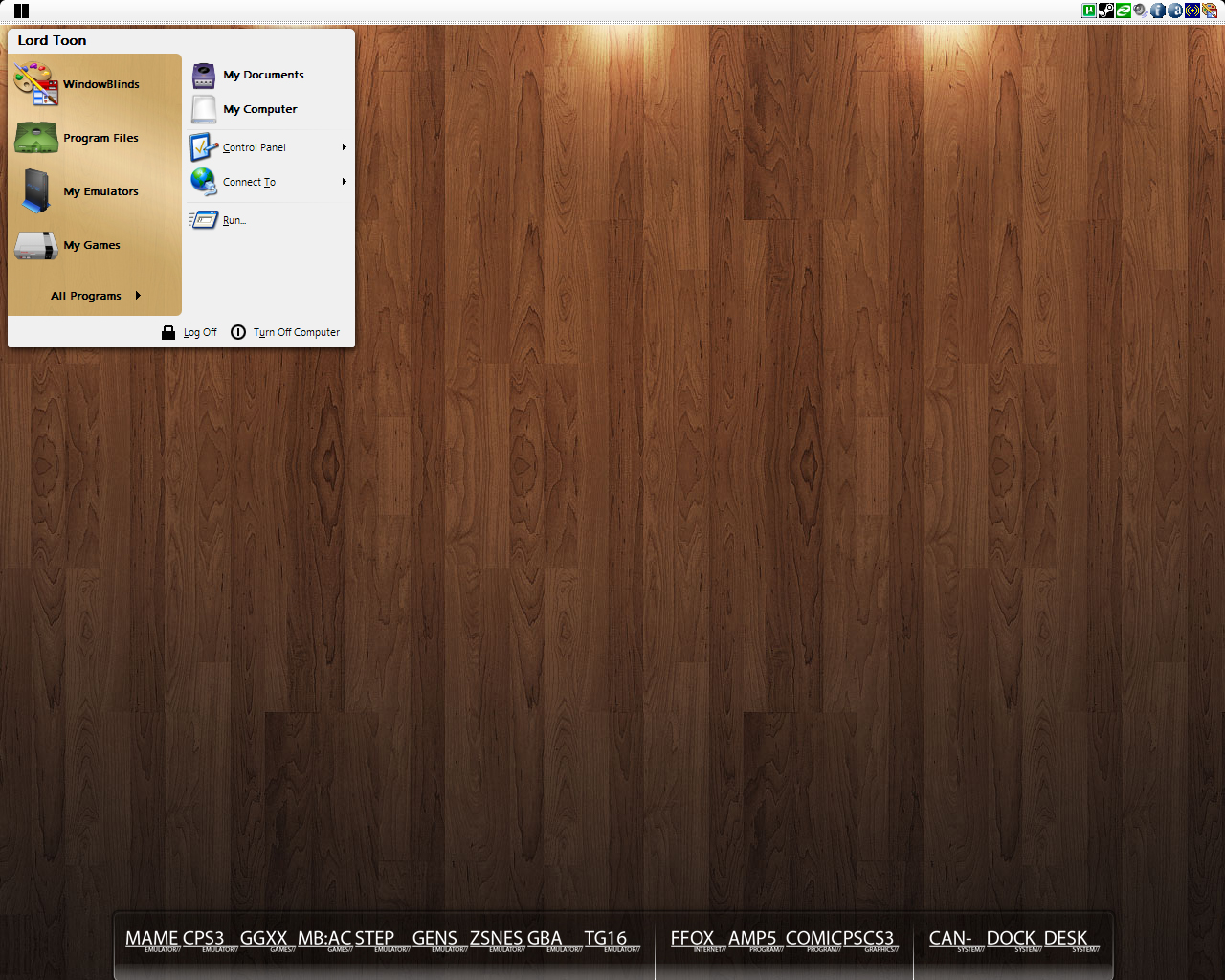Select the Connect To text entry
The height and width of the screenshot is (980, 1225).
[x=249, y=182]
